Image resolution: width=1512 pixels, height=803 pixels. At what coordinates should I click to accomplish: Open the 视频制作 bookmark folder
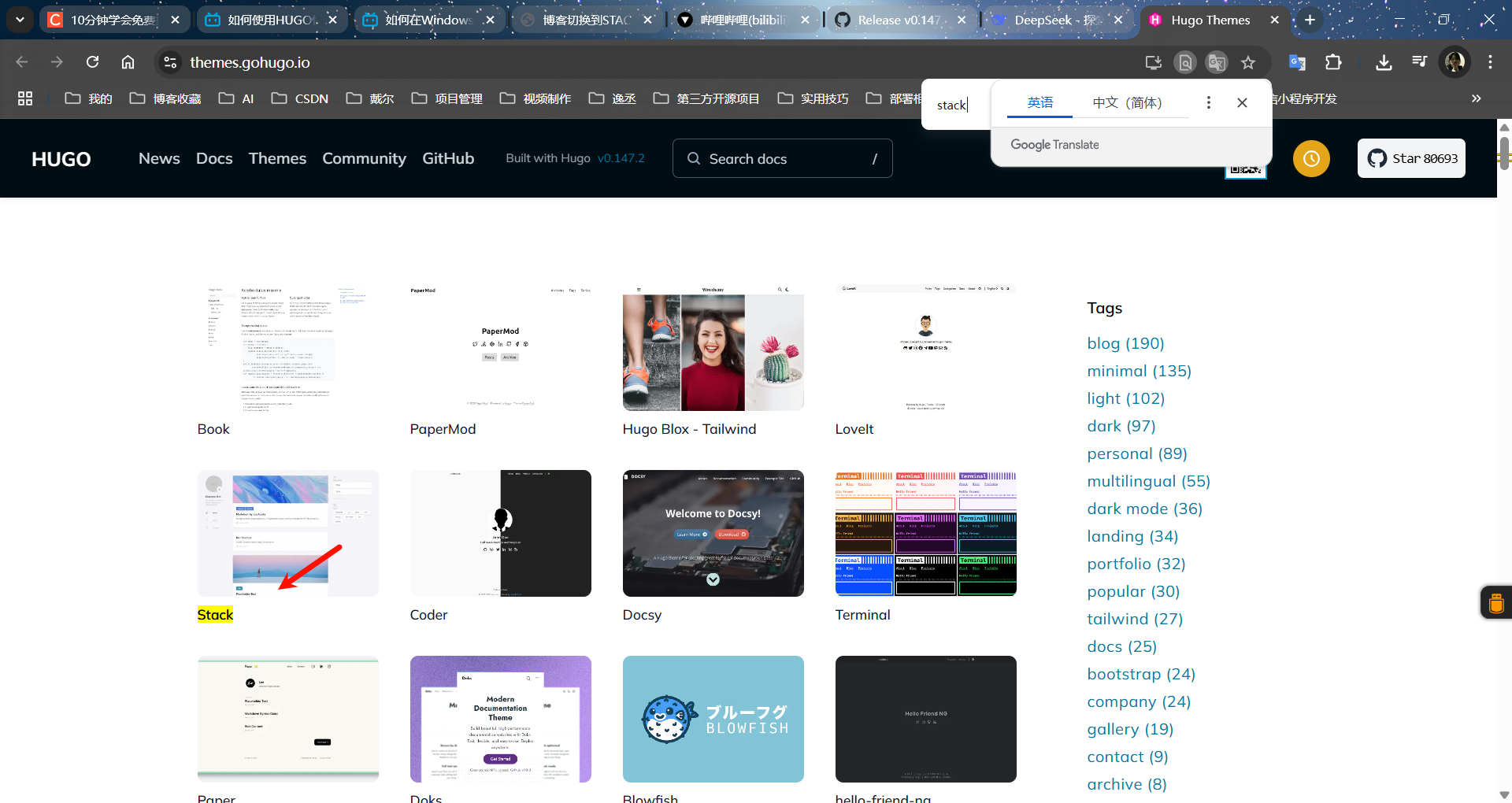[535, 98]
